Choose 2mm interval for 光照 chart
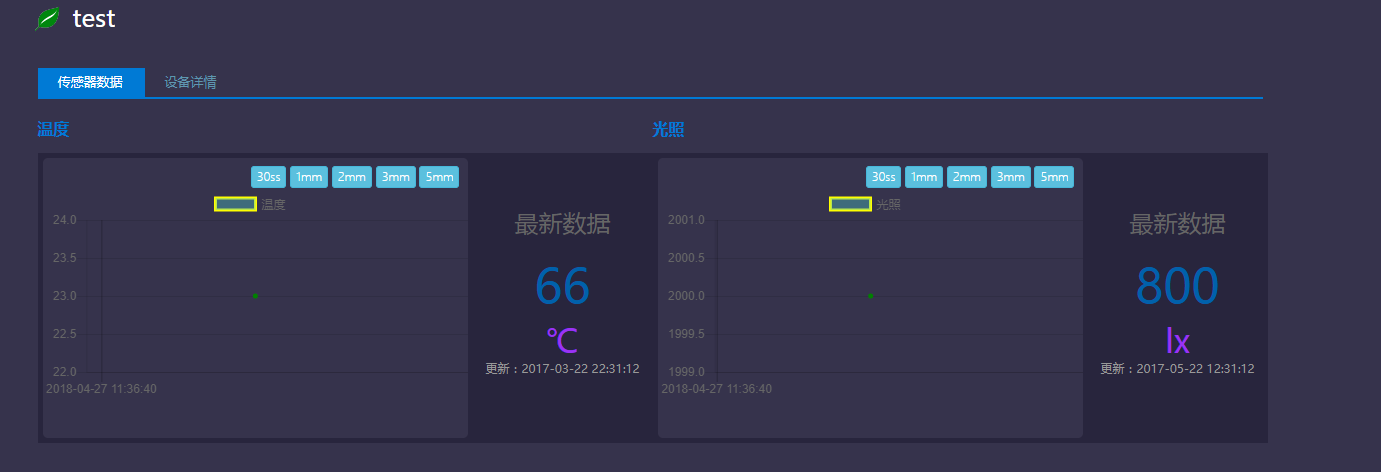Image resolution: width=1381 pixels, height=472 pixels. tap(966, 177)
